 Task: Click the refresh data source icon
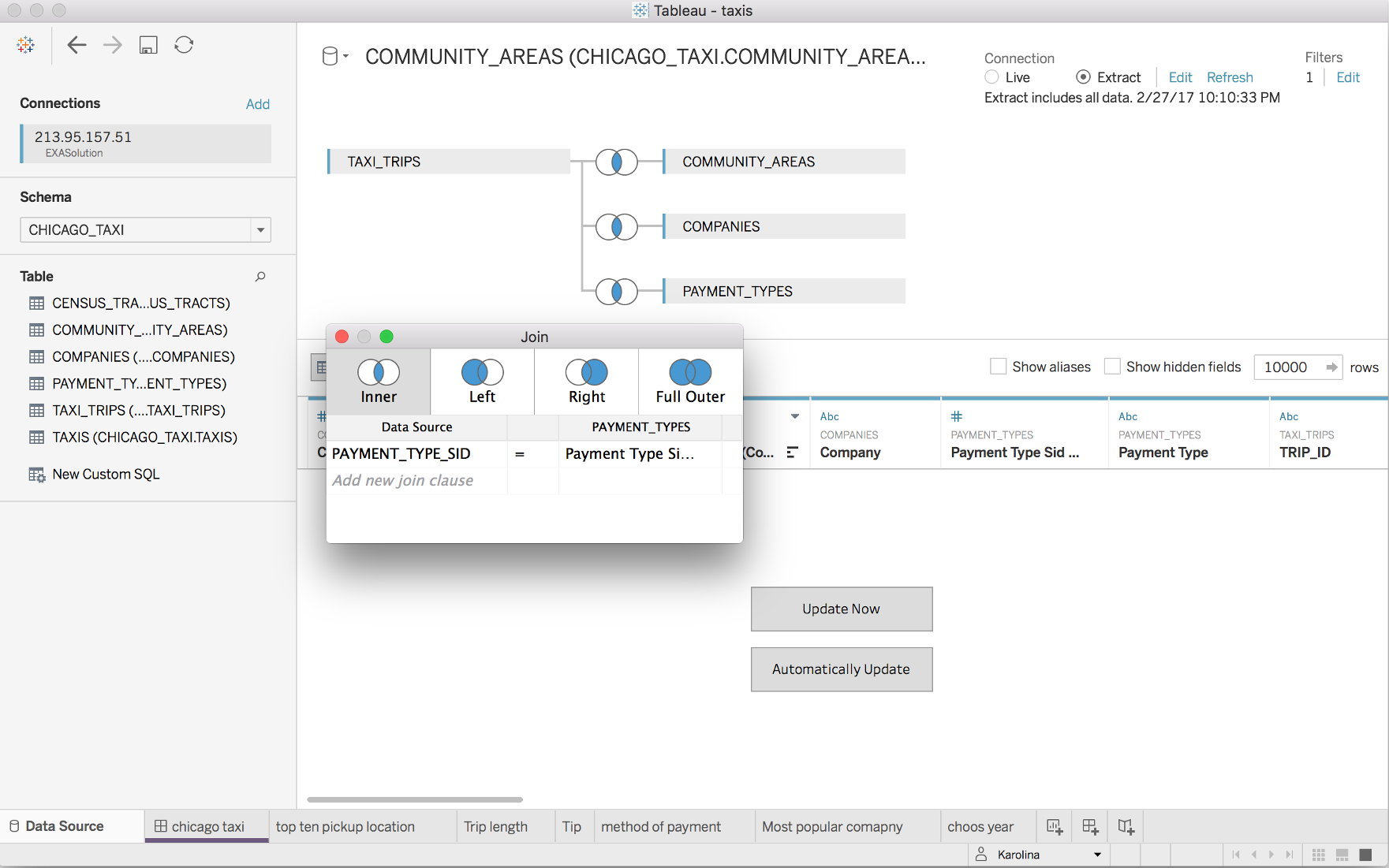184,45
